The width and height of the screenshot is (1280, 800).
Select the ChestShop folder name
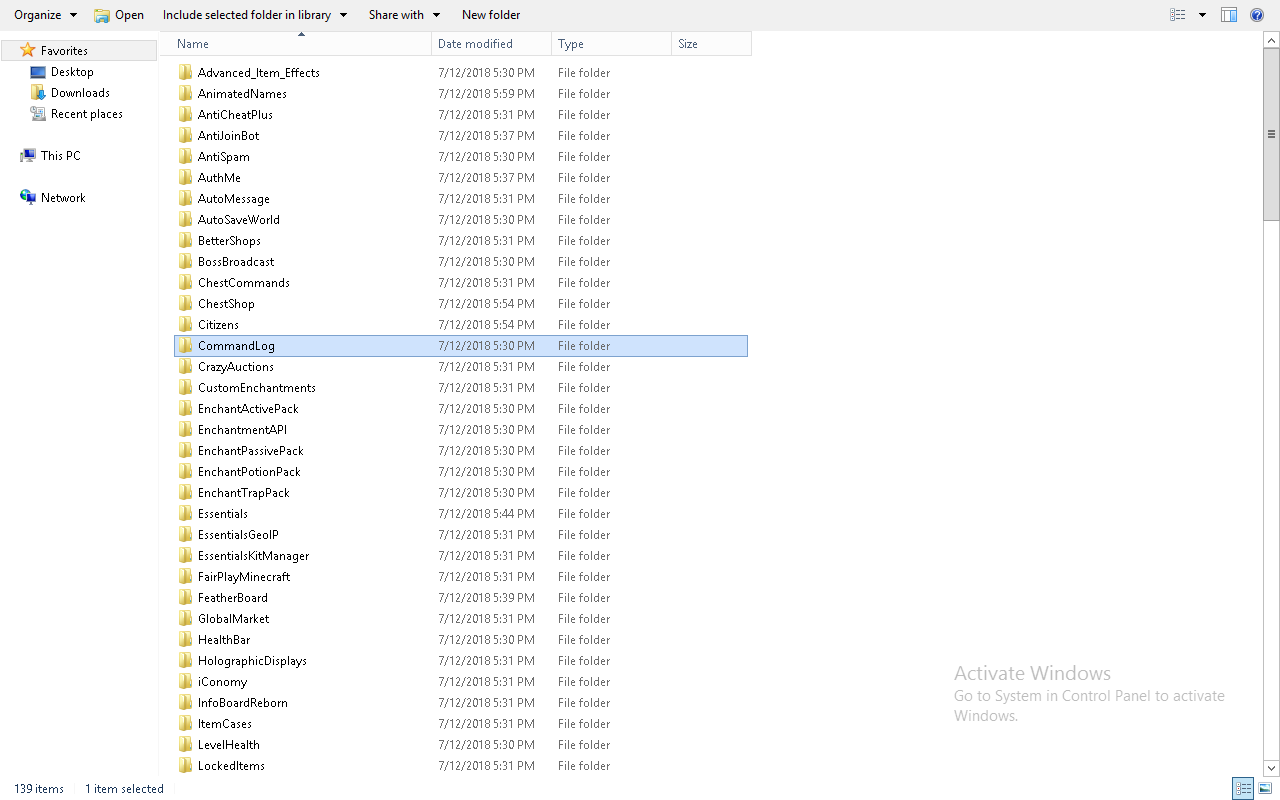[226, 304]
